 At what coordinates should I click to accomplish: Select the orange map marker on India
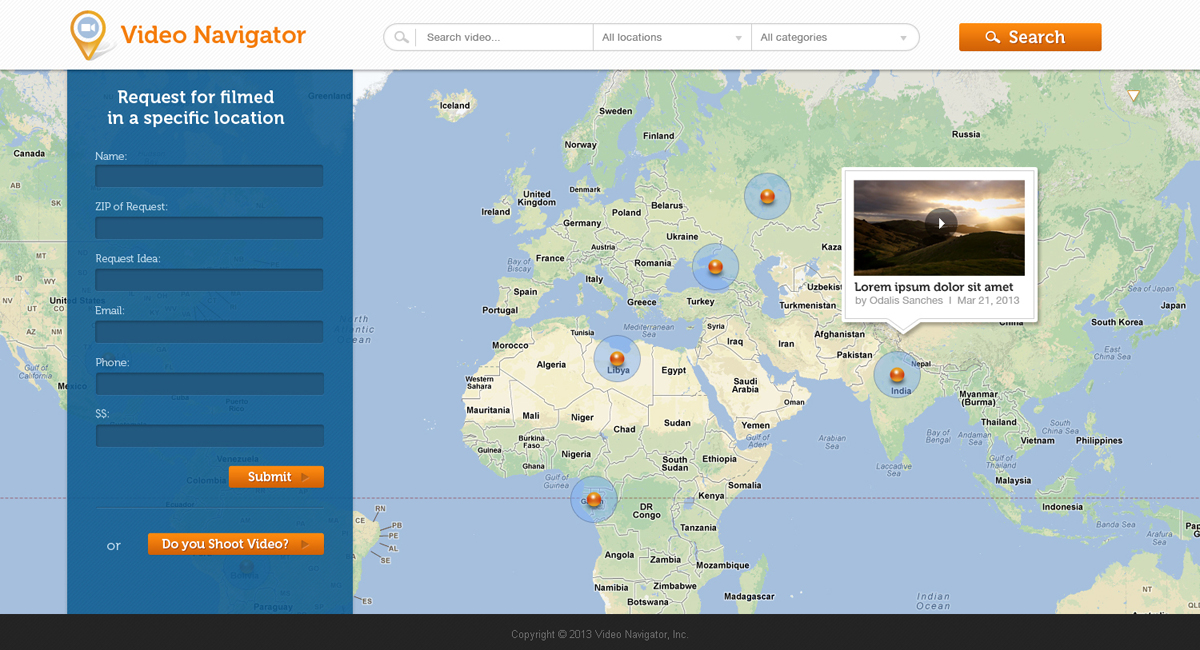897,375
